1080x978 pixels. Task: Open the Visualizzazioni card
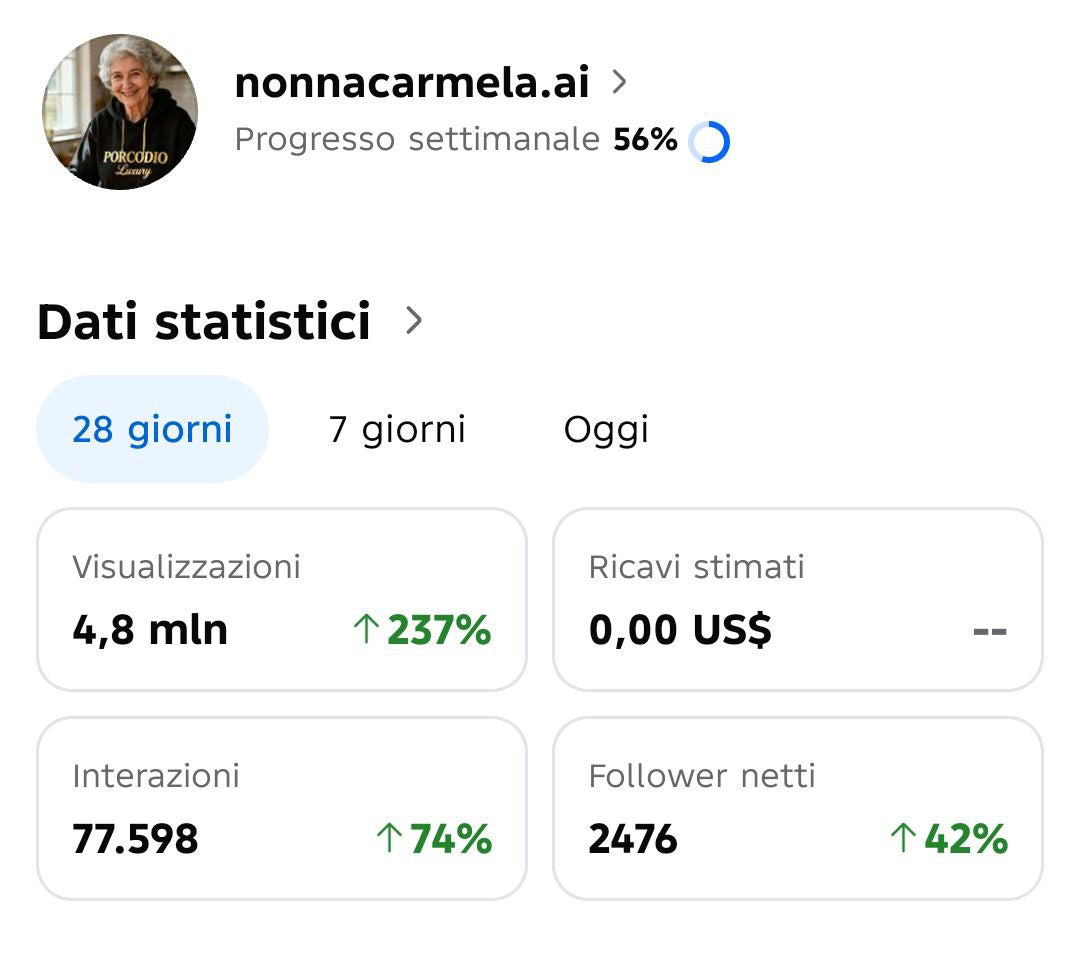282,599
